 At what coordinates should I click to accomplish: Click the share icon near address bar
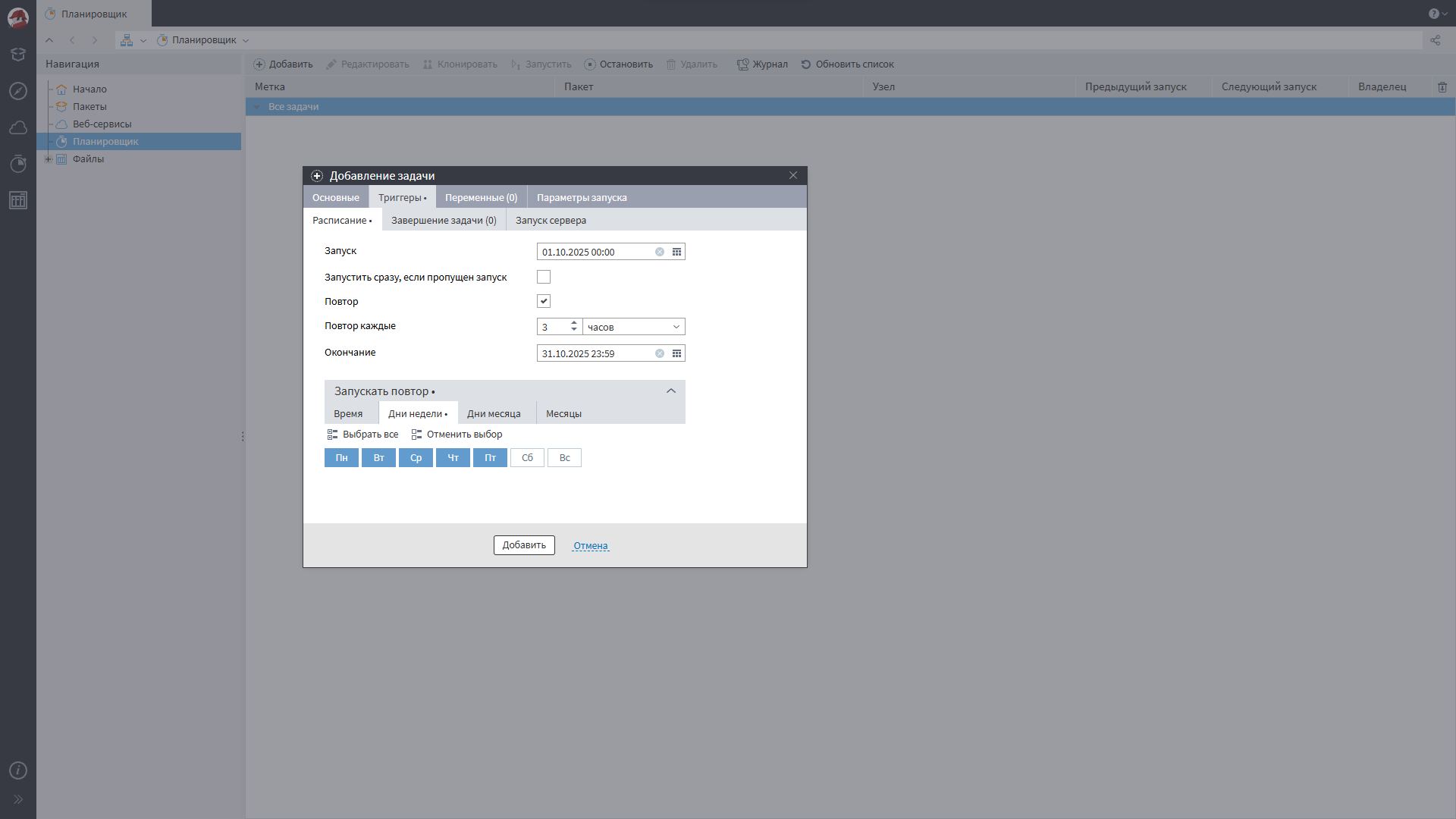click(1435, 40)
